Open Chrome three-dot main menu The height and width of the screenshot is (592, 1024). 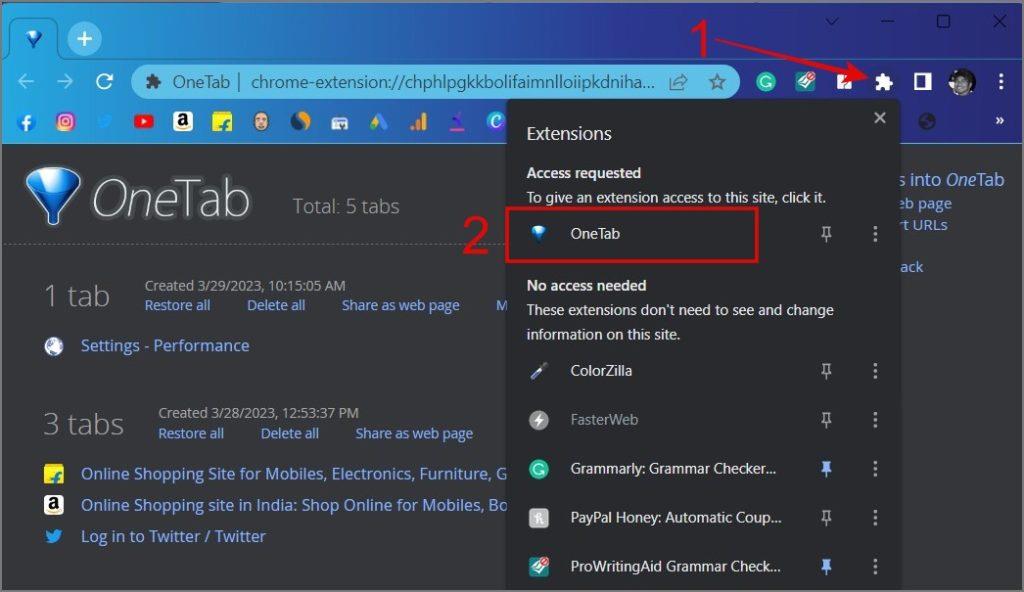pos(1000,82)
